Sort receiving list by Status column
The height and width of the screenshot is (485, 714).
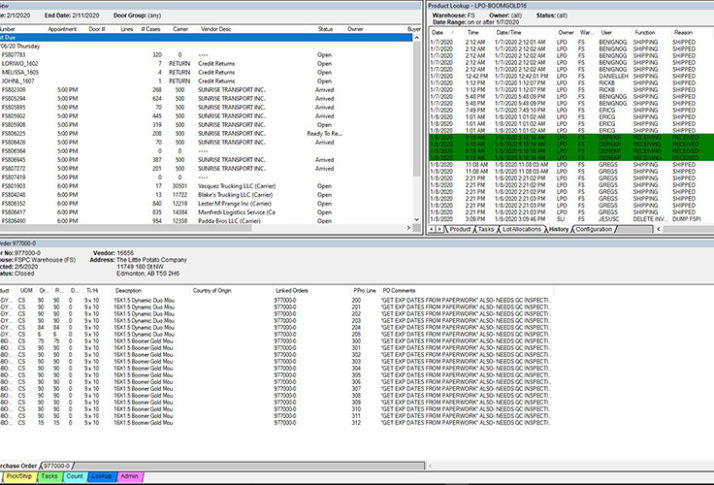click(325, 29)
